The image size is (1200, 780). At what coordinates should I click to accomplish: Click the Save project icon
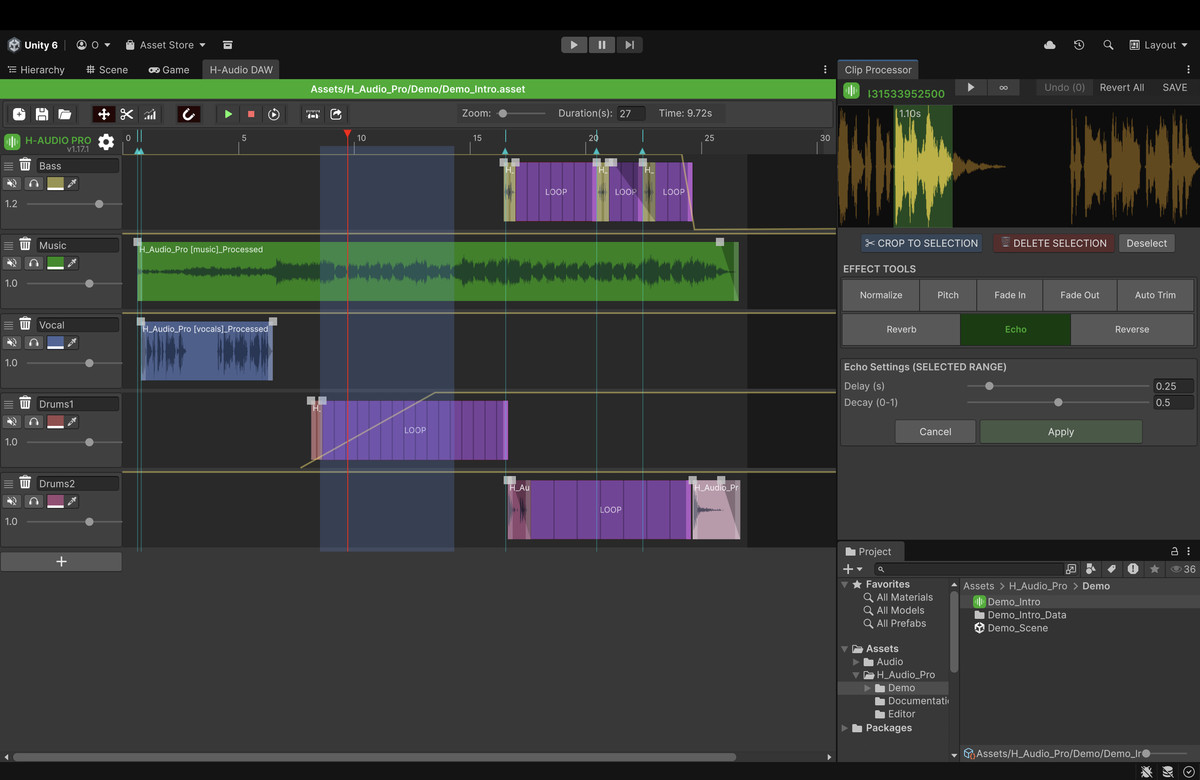pos(42,113)
